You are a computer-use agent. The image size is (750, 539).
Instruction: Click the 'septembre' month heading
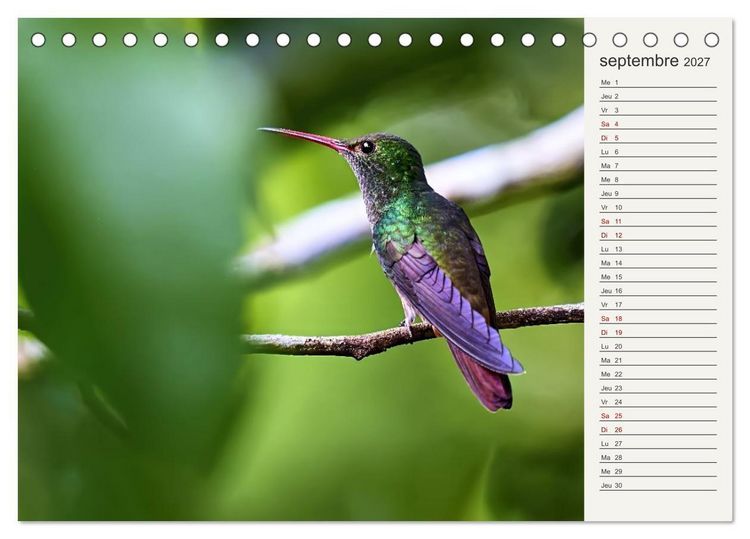click(639, 61)
